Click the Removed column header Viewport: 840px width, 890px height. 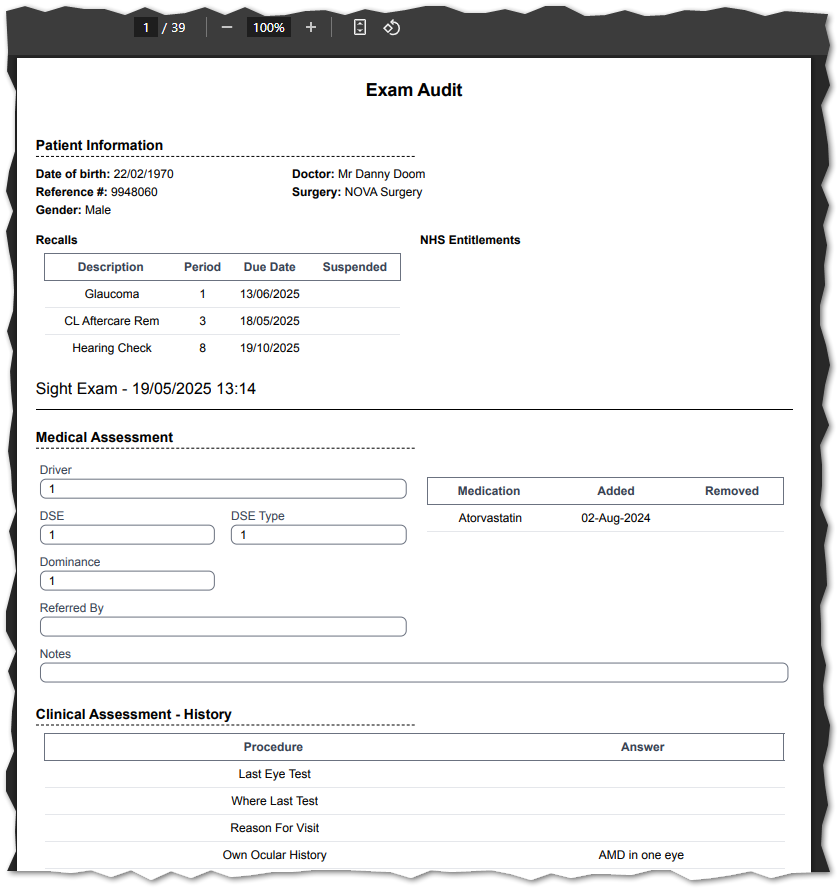coord(732,491)
